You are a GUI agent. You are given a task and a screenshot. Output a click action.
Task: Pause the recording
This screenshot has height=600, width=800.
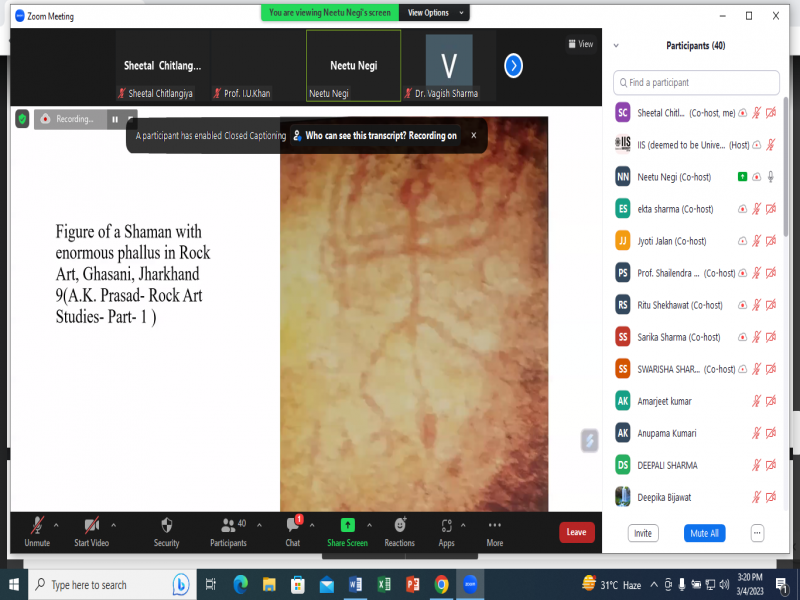click(114, 119)
